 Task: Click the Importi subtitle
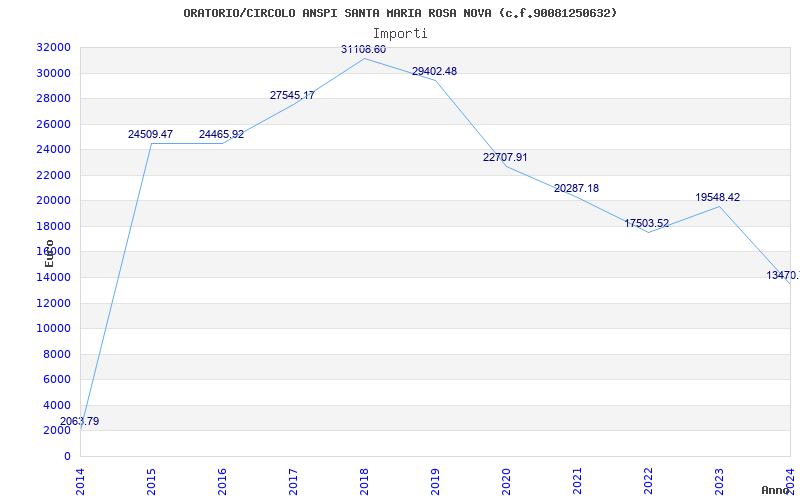coord(400,34)
